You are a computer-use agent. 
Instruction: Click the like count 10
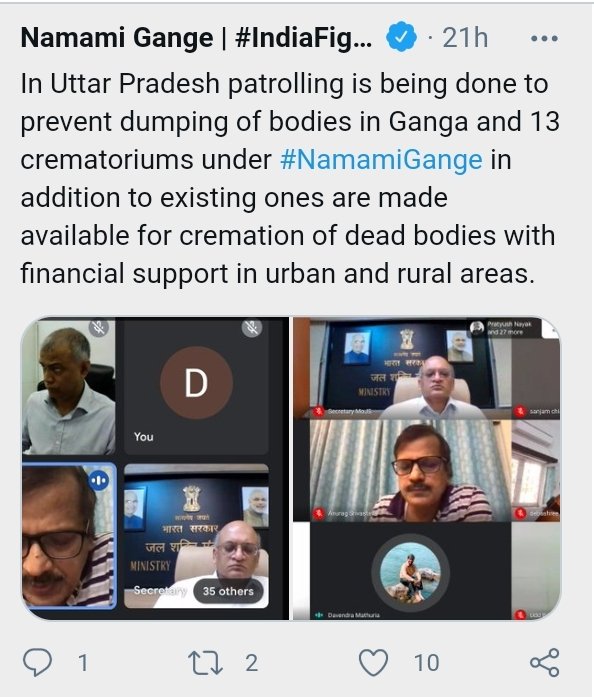[x=427, y=663]
